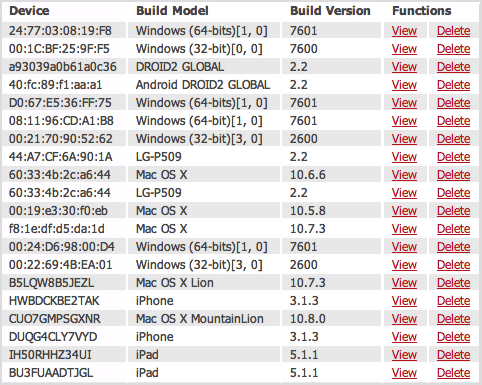View device D0:67:E5:36:FF:75
Image resolution: width=482 pixels, height=385 pixels.
coord(404,103)
